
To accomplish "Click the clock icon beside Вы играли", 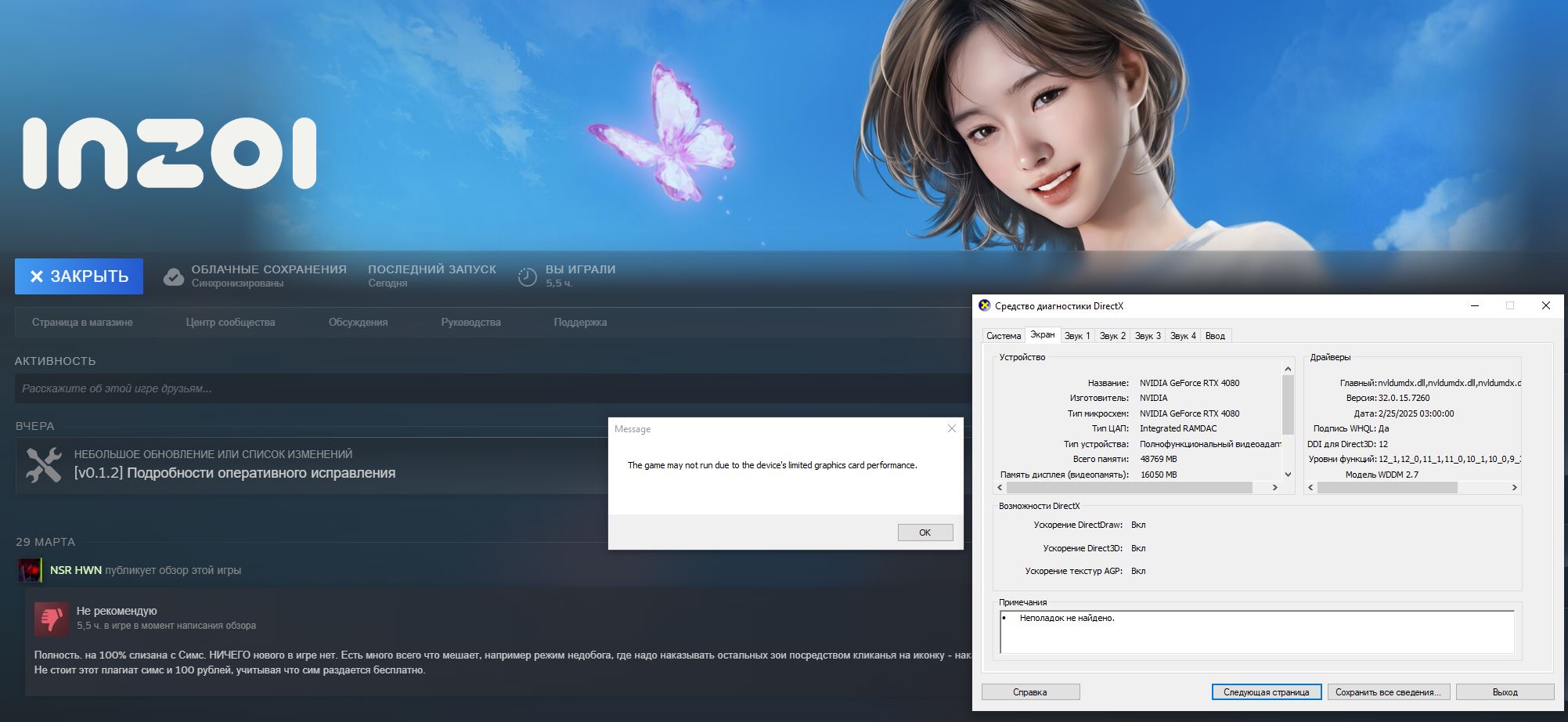I will [x=528, y=276].
